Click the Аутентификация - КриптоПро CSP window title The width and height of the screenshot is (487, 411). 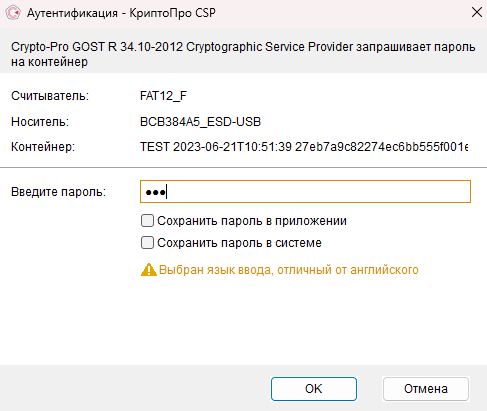coord(121,13)
